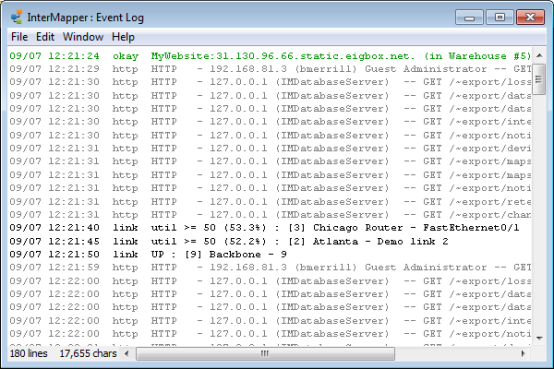
Task: Select the Chicago Router FastEthernet0/1 log line
Action: 270,228
